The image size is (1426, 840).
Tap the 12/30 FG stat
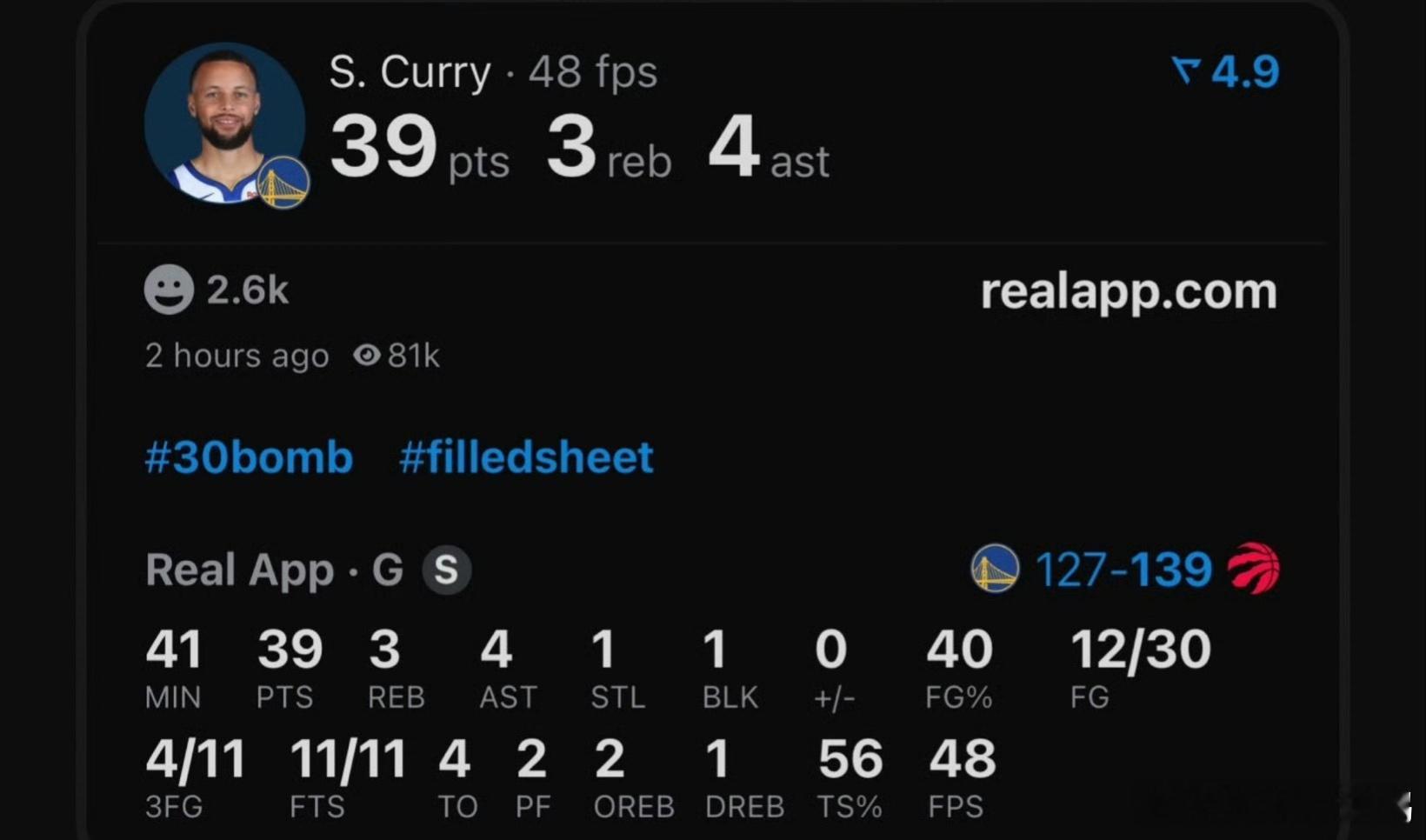[1140, 650]
